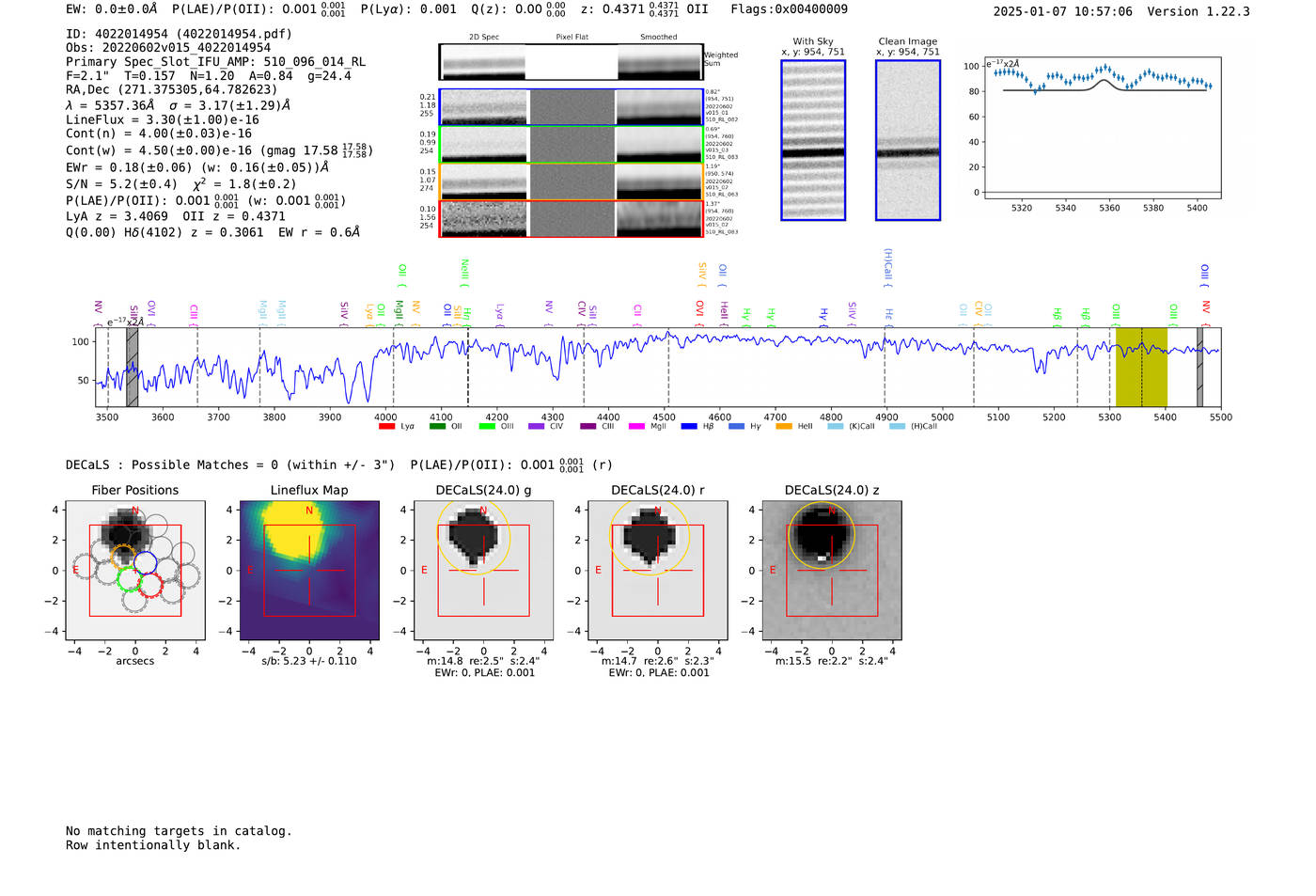1316x896 pixels.
Task: Click the '2025-01-07 10:57:06' timestamp
Action: 1063,12
